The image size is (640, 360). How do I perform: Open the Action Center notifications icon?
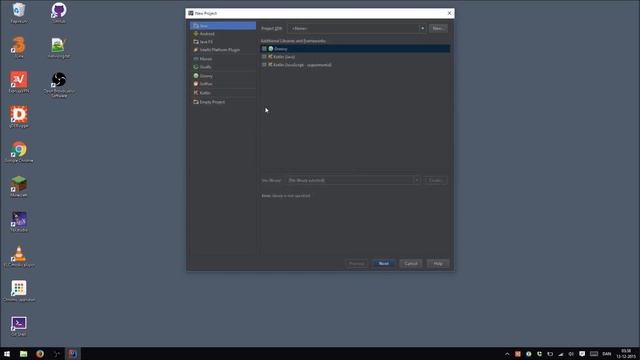click(582, 354)
